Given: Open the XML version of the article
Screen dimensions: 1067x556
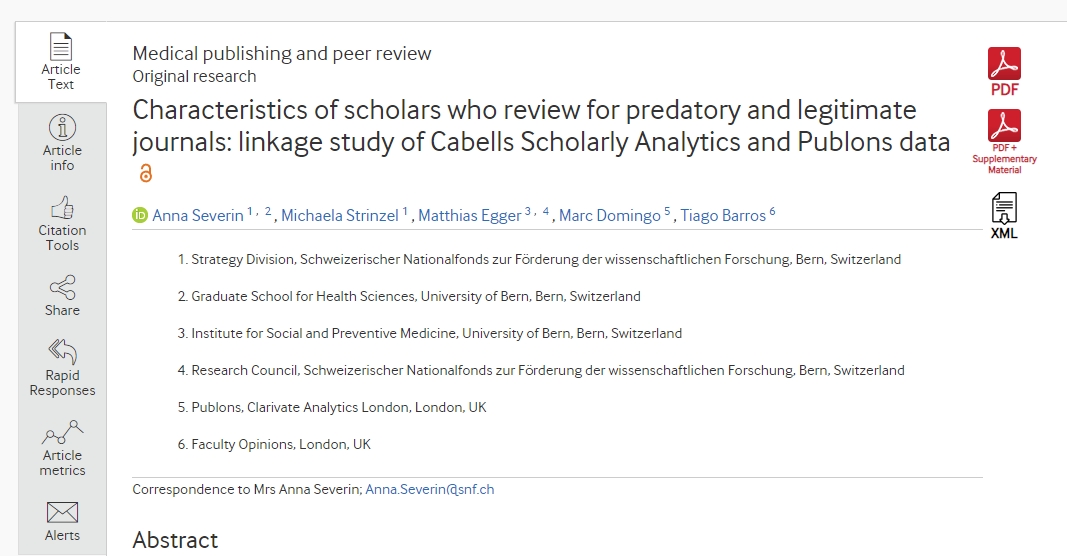Looking at the screenshot, I should point(1004,216).
